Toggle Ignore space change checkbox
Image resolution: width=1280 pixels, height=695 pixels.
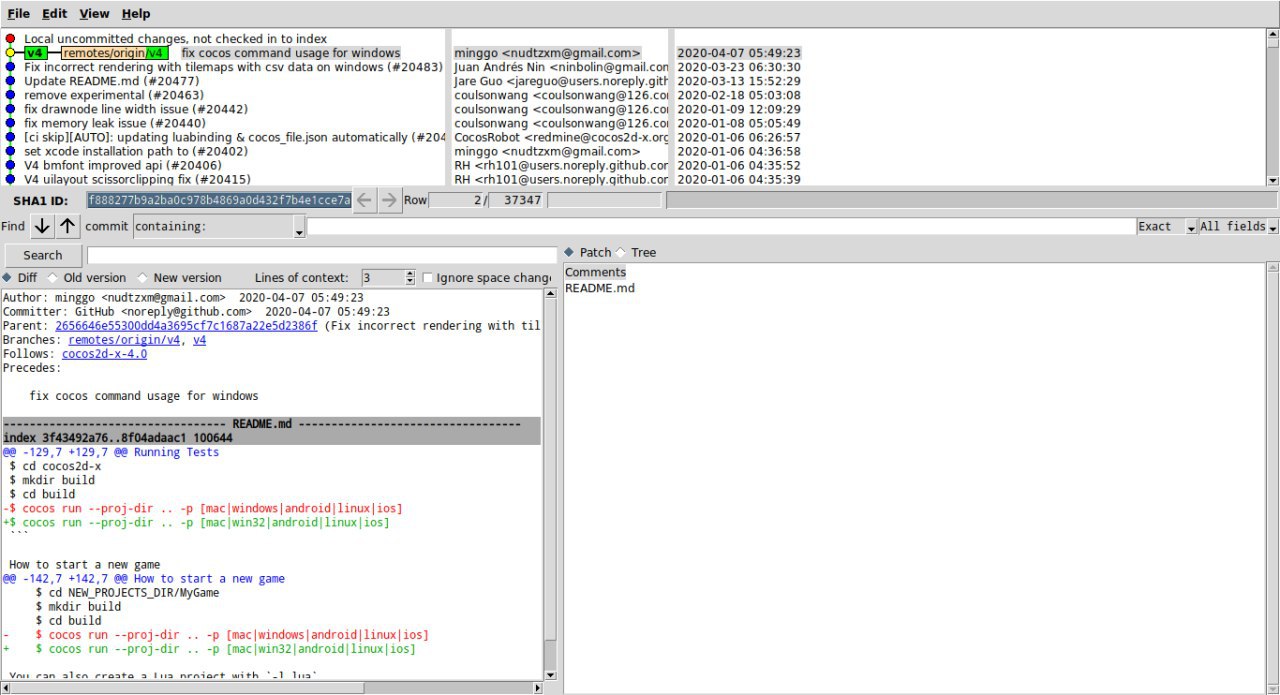click(x=428, y=278)
